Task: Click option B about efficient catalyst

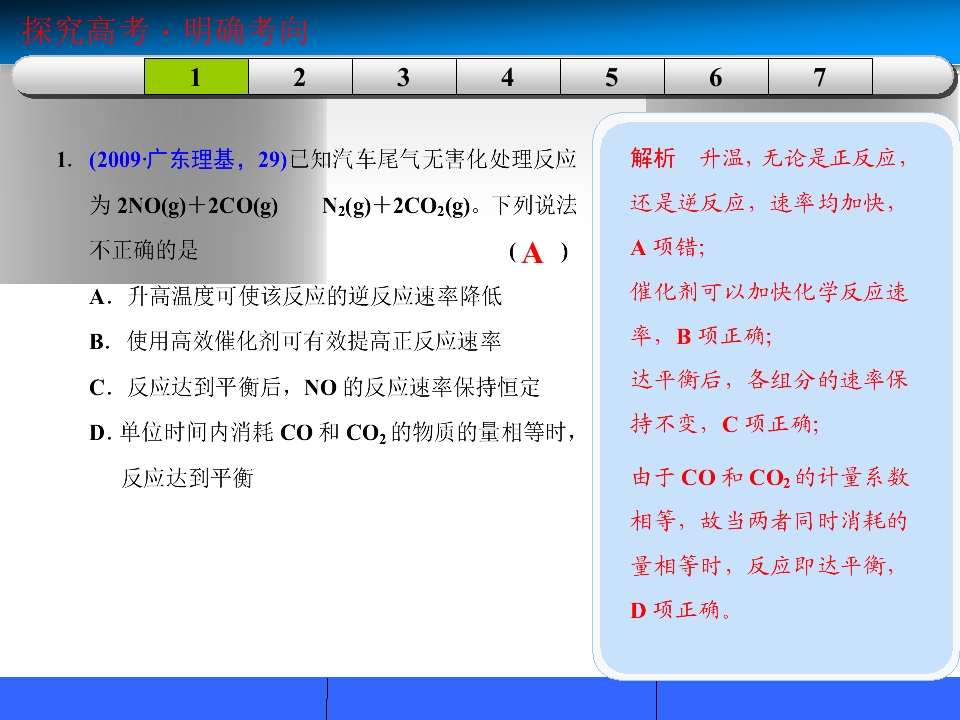Action: [x=296, y=341]
